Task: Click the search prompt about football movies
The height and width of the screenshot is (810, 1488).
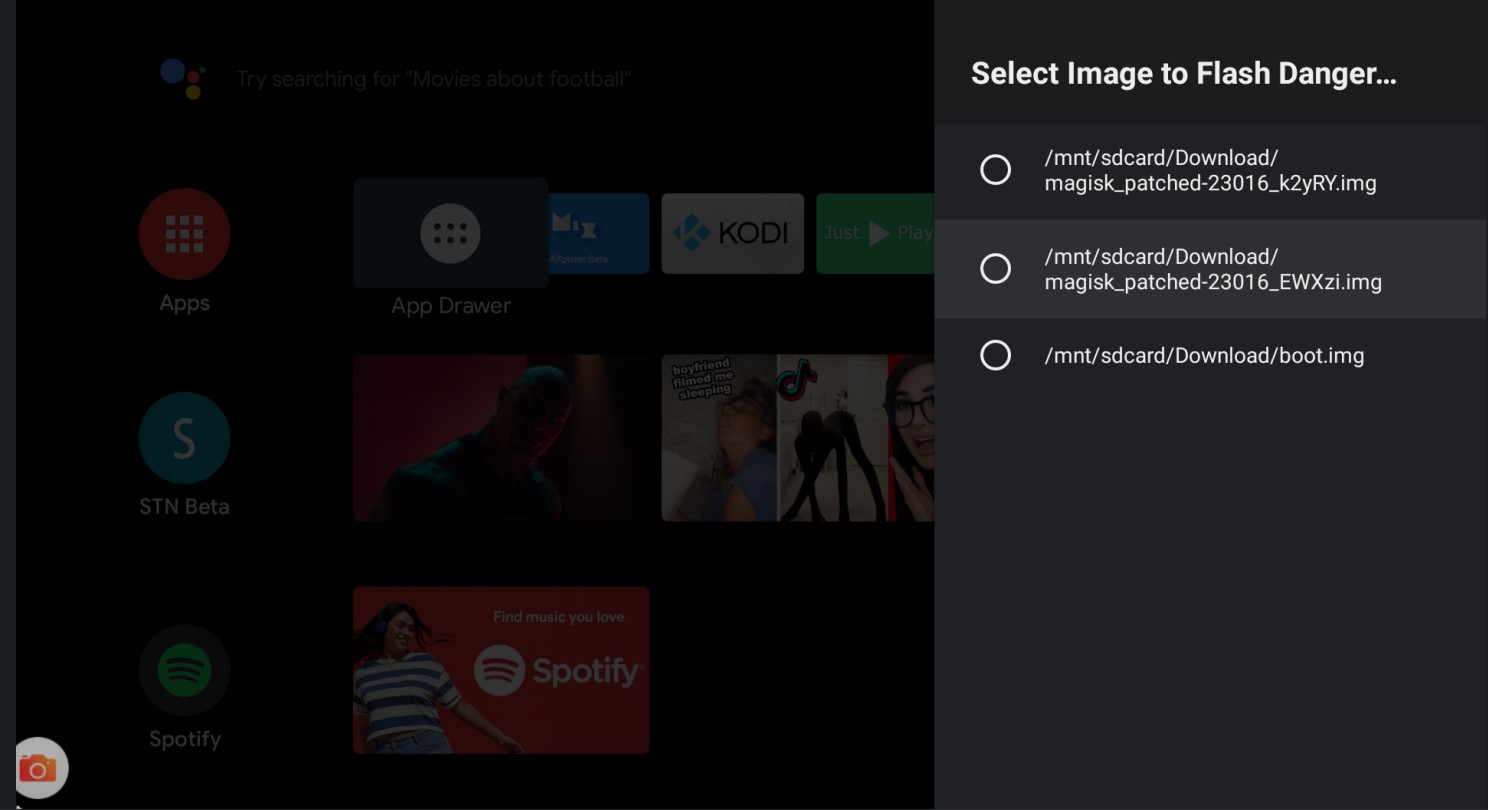Action: coord(433,79)
